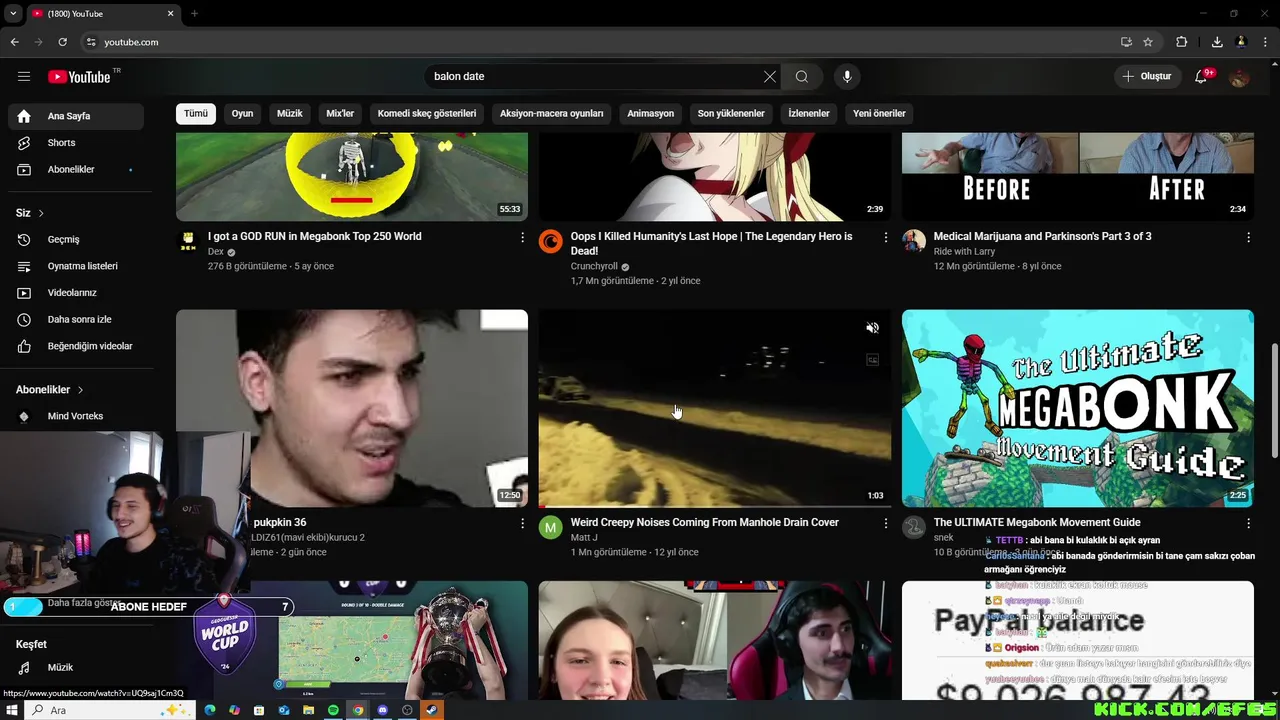Click the Oluştur create button
This screenshot has width=1280, height=720.
pyautogui.click(x=1146, y=76)
